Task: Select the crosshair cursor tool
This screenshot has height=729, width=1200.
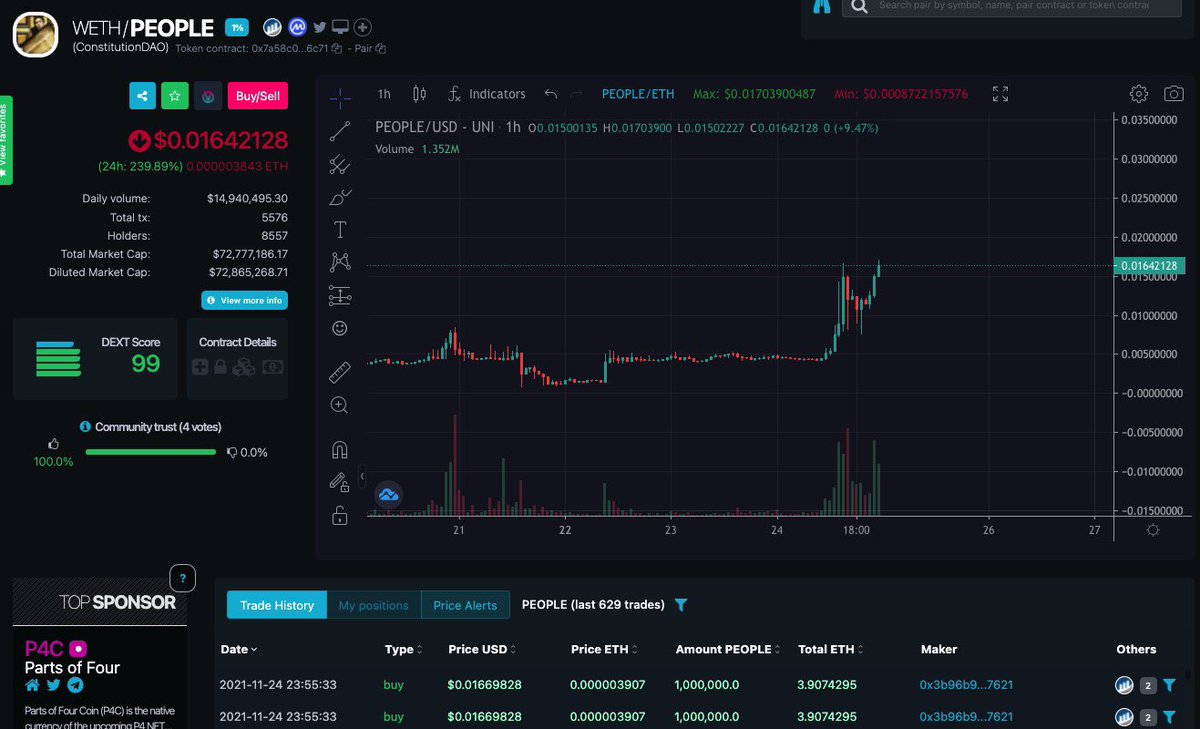Action: tap(340, 97)
